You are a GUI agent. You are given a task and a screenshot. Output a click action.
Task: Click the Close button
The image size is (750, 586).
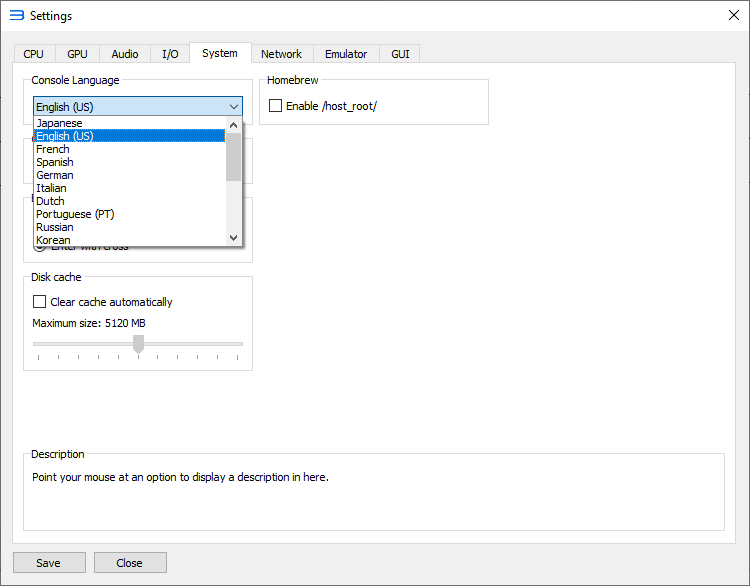pyautogui.click(x=130, y=563)
